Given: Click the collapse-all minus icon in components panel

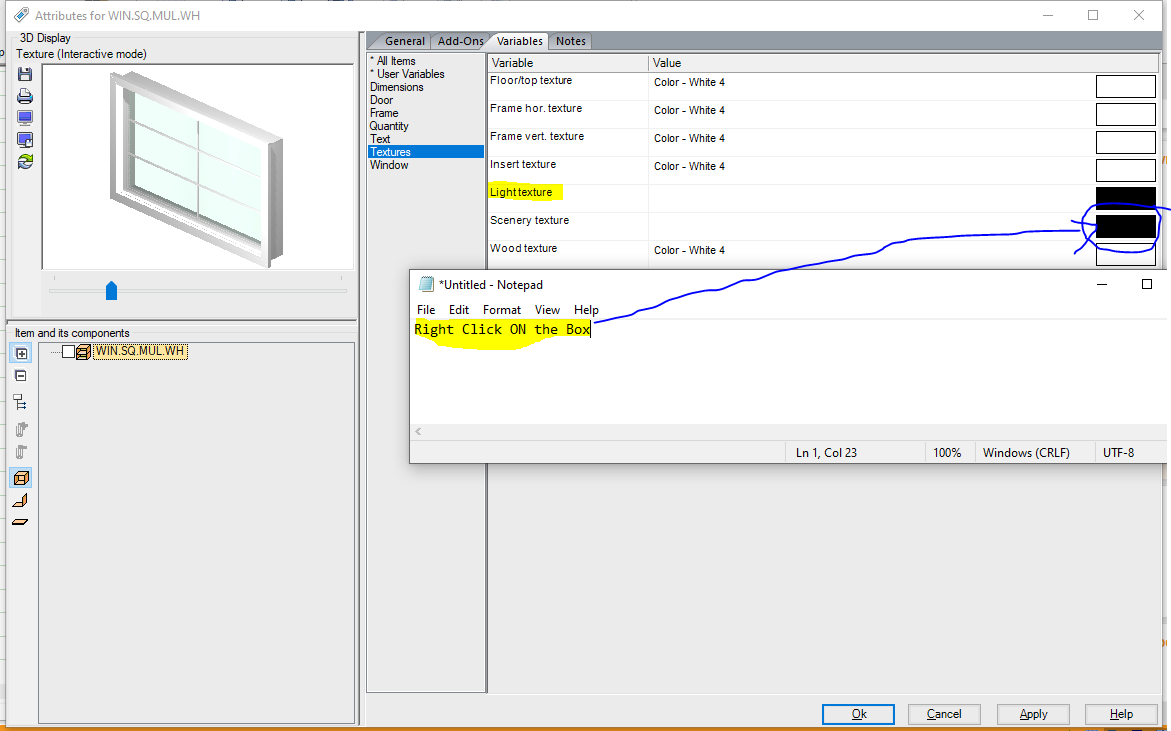Looking at the screenshot, I should pyautogui.click(x=21, y=376).
